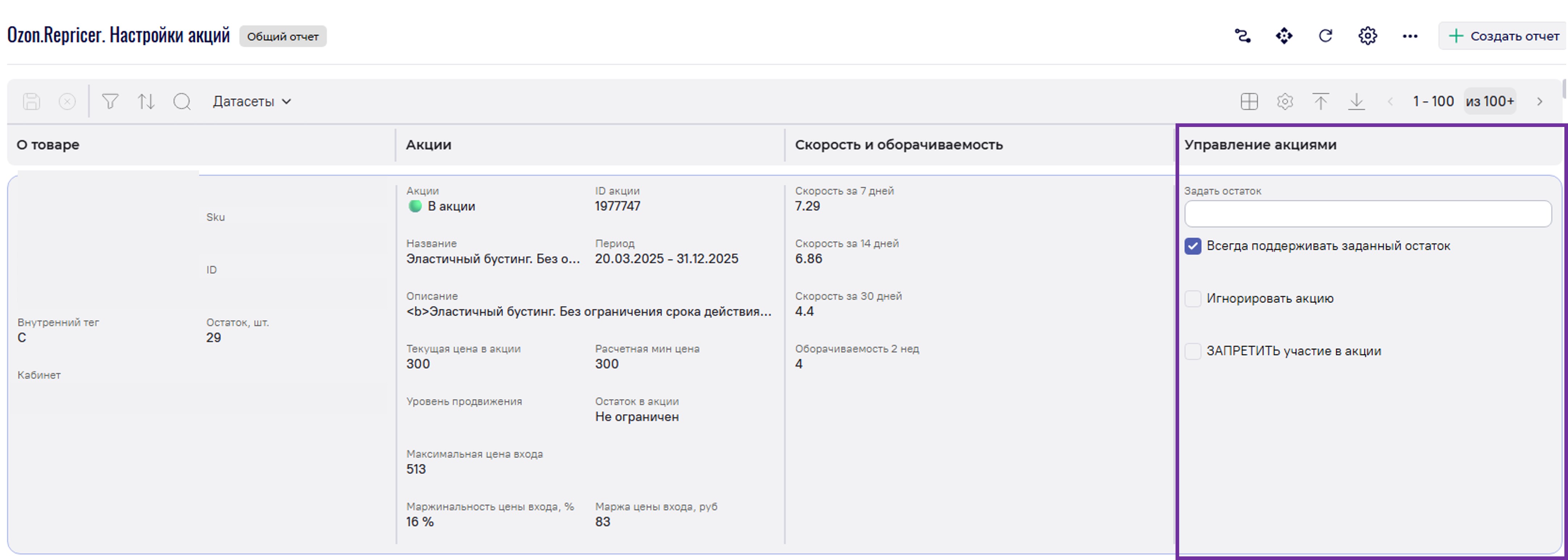This screenshot has width=1568, height=560.
Task: Click the route connection icon
Action: click(x=1243, y=36)
